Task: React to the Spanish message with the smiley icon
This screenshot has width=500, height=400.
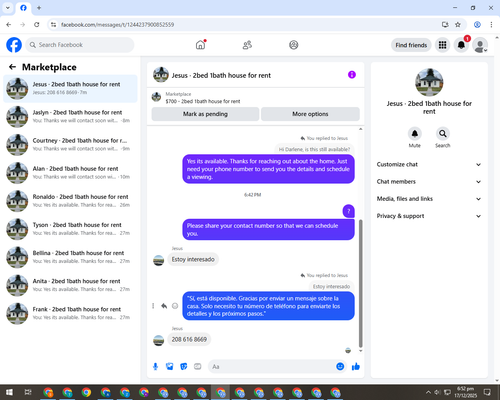Action: 175,306
